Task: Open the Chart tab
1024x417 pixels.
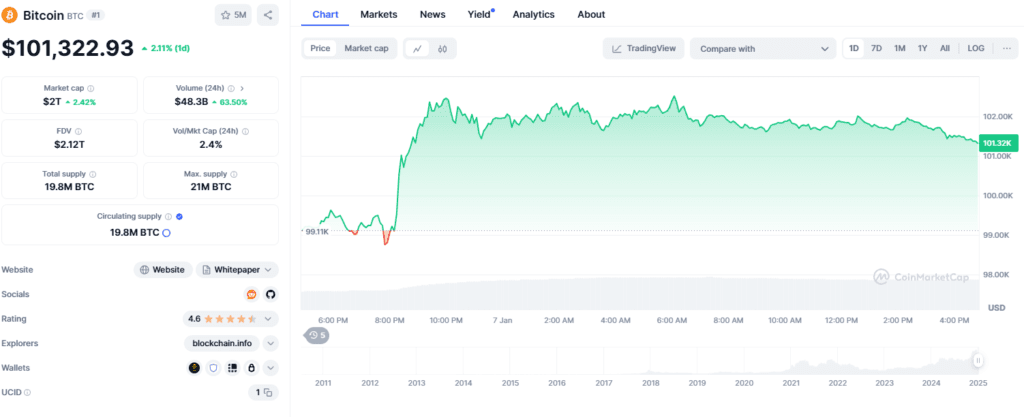Action: tap(325, 14)
